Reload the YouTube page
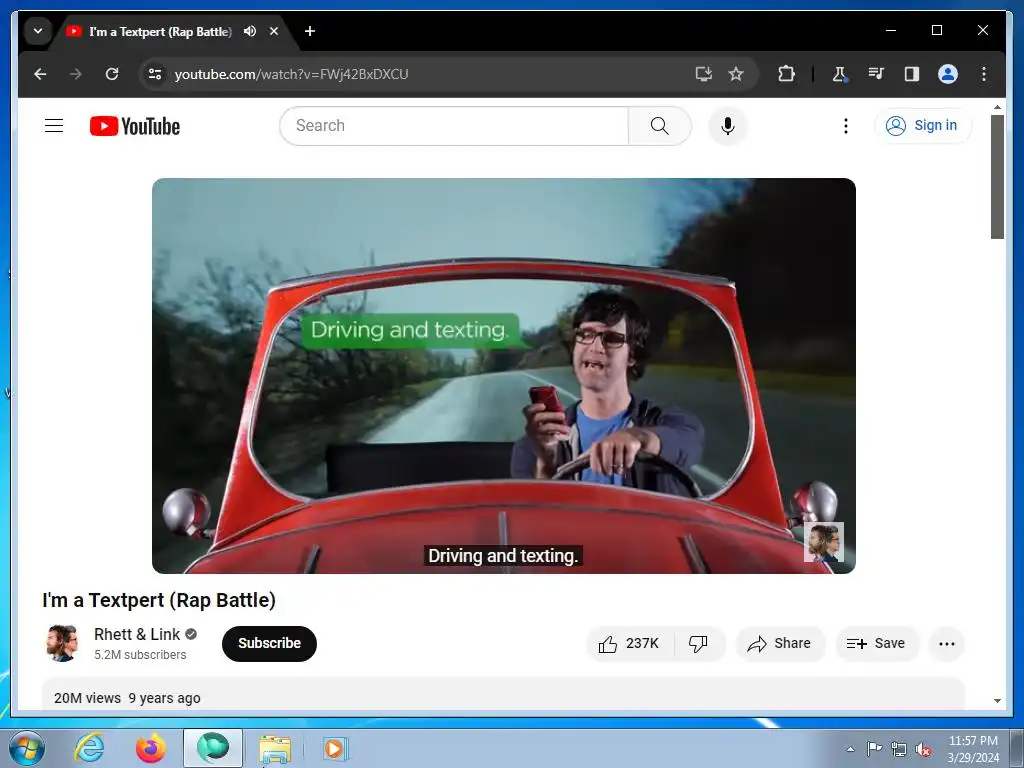Viewport: 1024px width, 768px height. 112,74
